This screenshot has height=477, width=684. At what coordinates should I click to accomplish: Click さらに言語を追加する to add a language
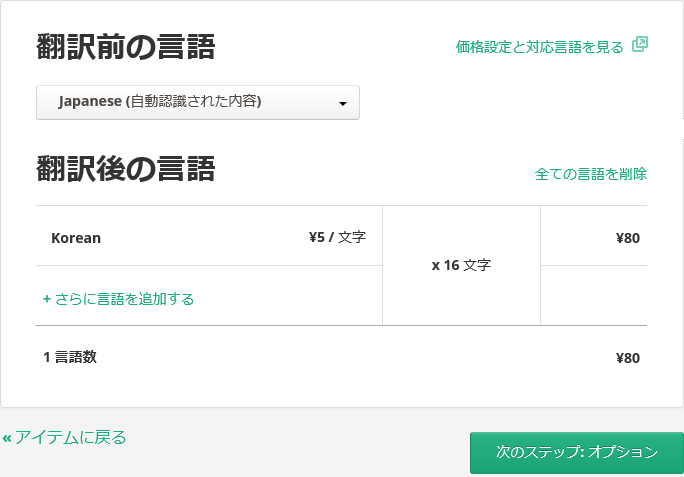click(x=124, y=299)
